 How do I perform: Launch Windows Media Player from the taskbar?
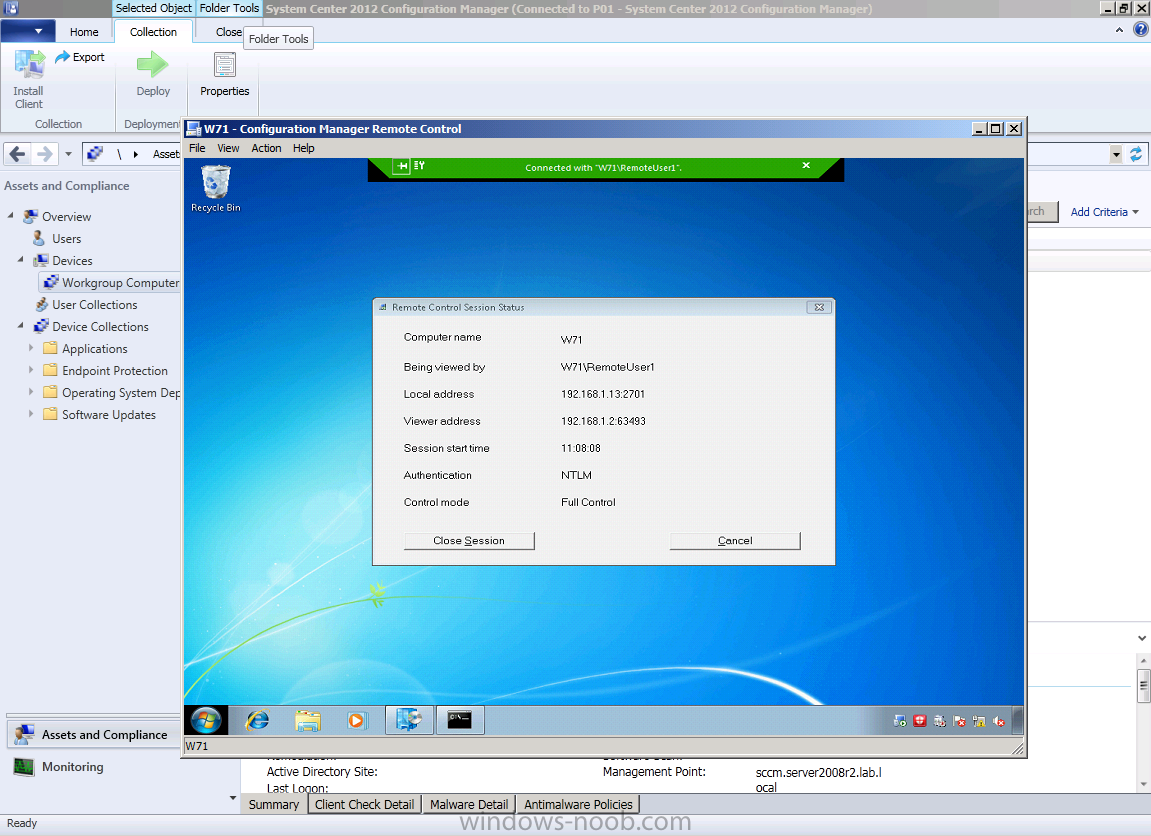click(x=357, y=721)
